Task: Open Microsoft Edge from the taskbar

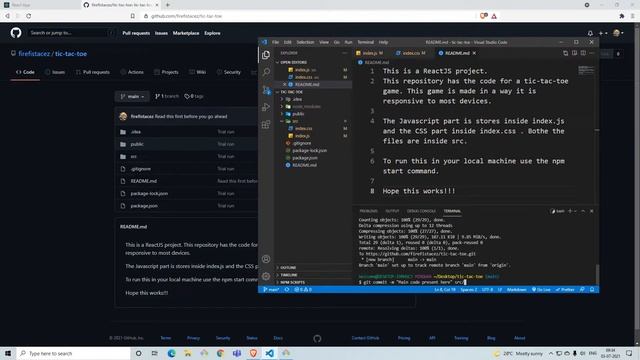Action: [x=171, y=353]
